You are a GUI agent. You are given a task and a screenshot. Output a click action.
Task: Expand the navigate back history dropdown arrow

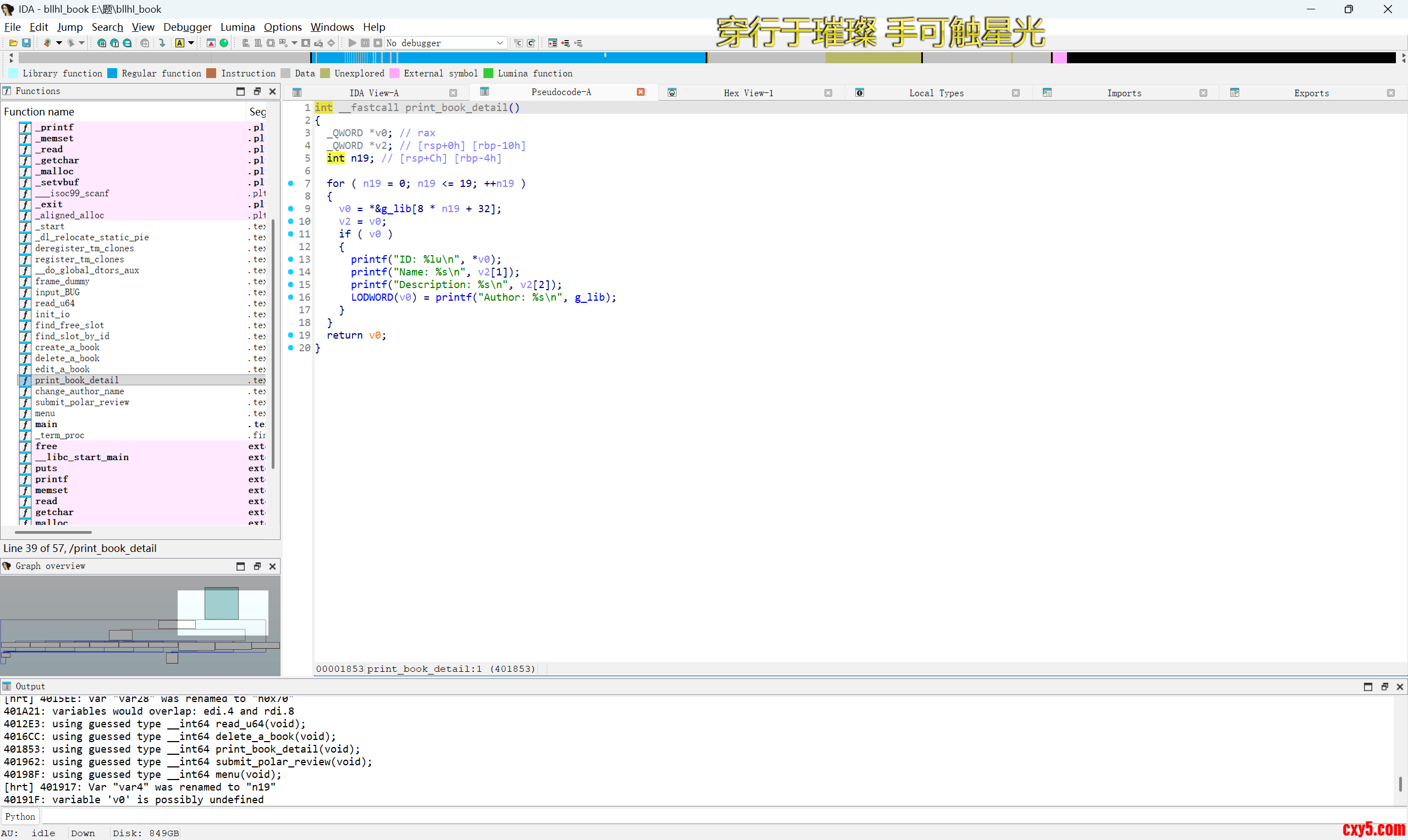coord(58,43)
